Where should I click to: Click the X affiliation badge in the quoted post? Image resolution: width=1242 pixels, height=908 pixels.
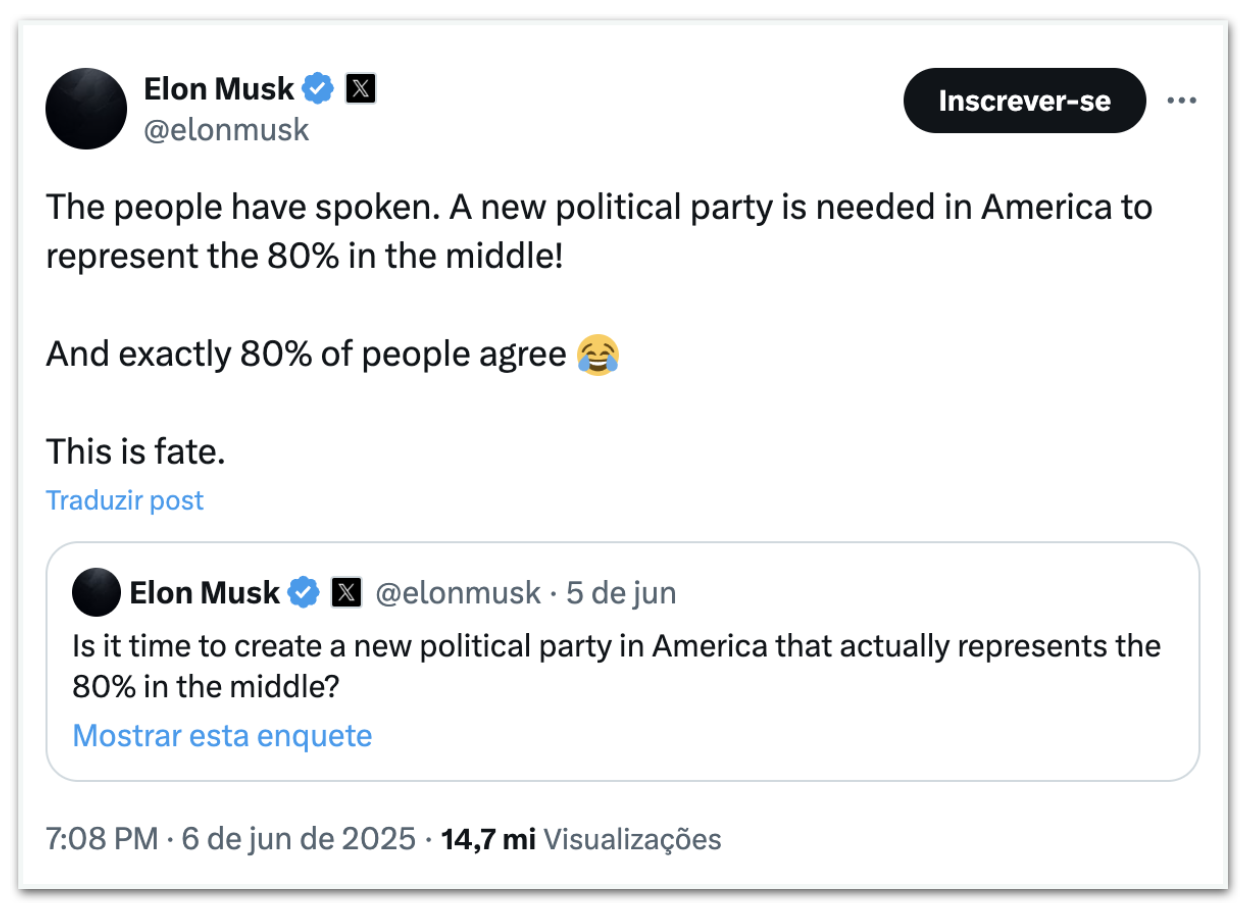[346, 593]
